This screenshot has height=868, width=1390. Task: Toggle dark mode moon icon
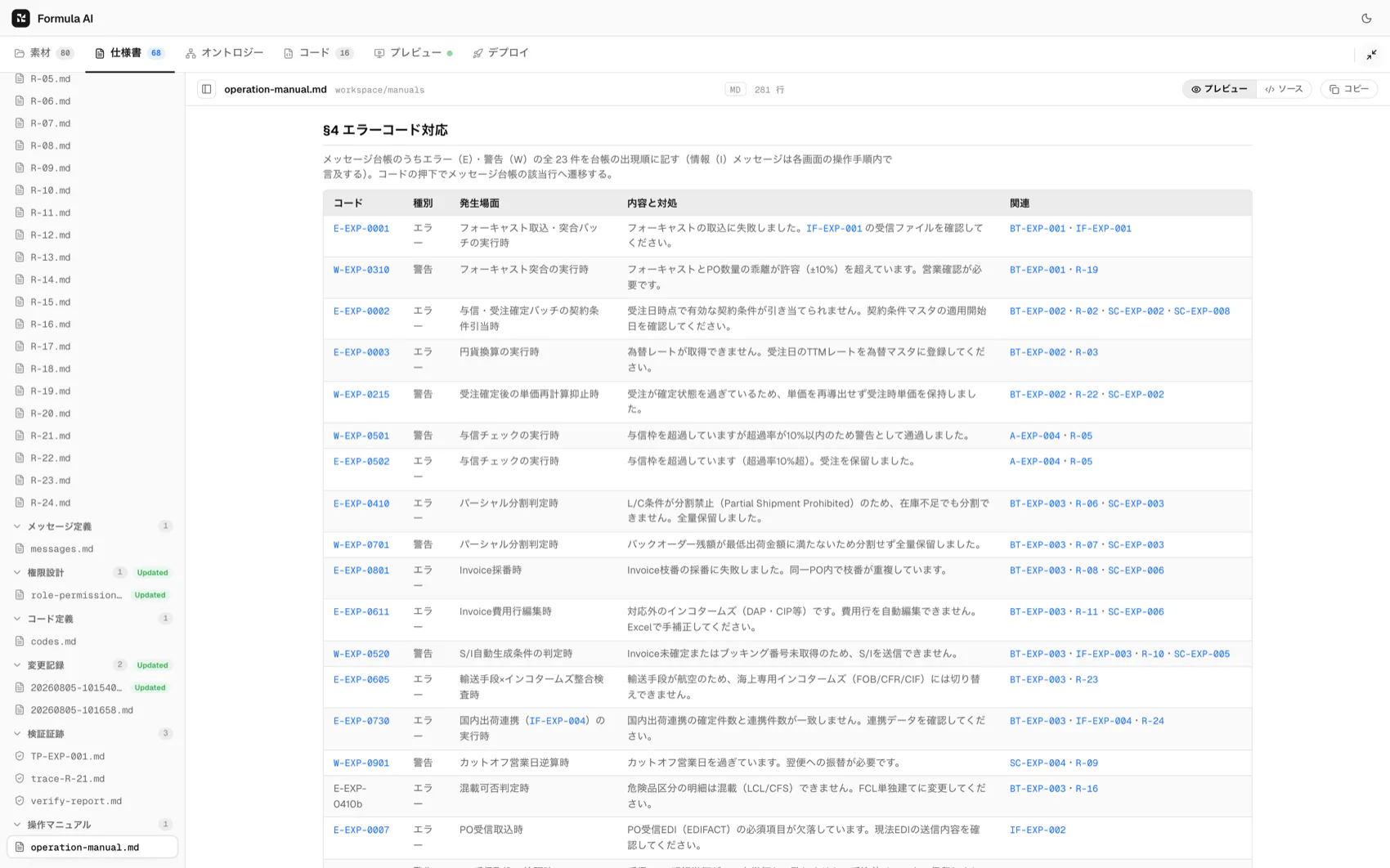[1366, 18]
